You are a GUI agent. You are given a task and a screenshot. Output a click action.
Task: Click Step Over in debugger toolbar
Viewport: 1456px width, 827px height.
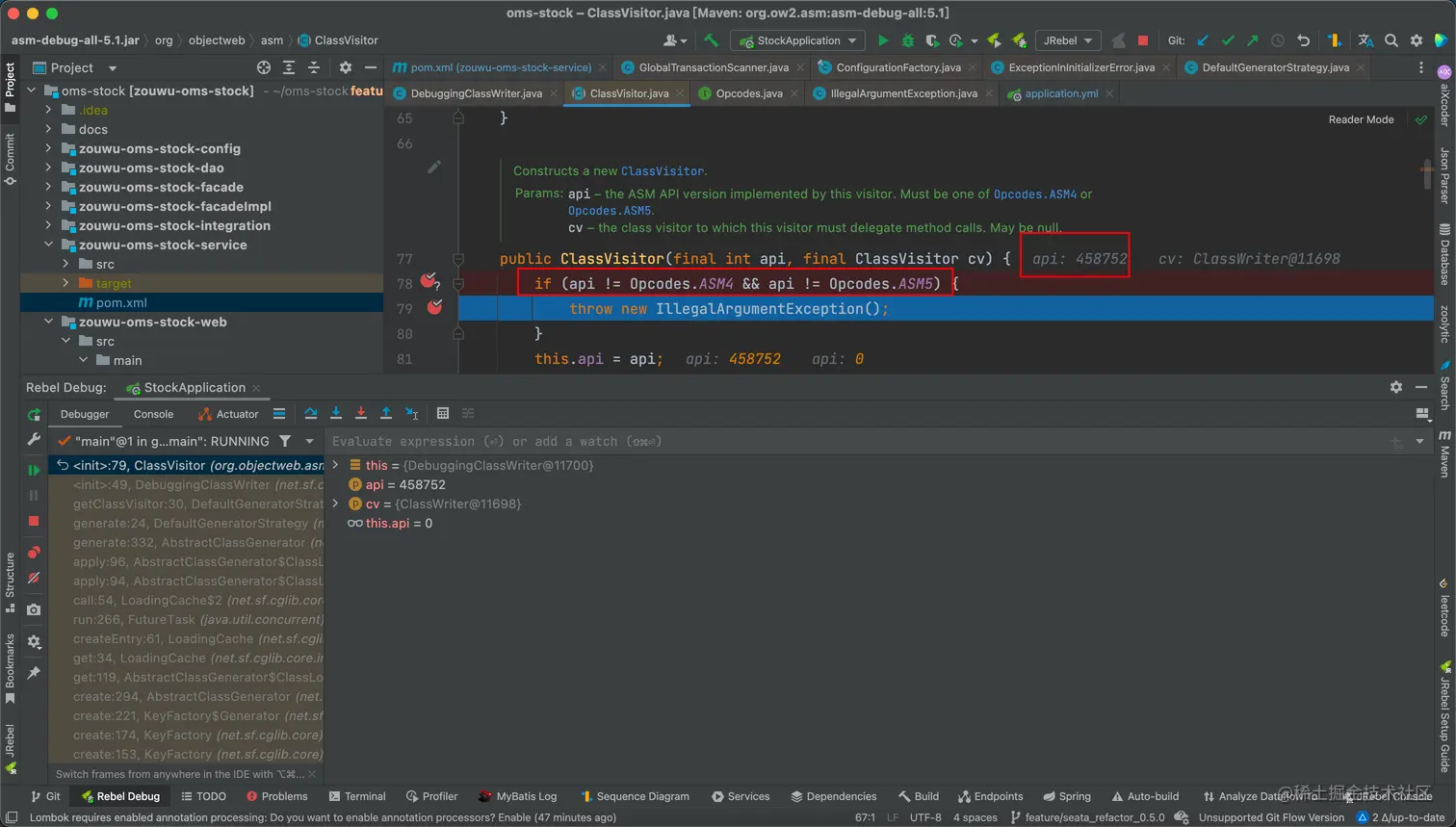pos(311,413)
